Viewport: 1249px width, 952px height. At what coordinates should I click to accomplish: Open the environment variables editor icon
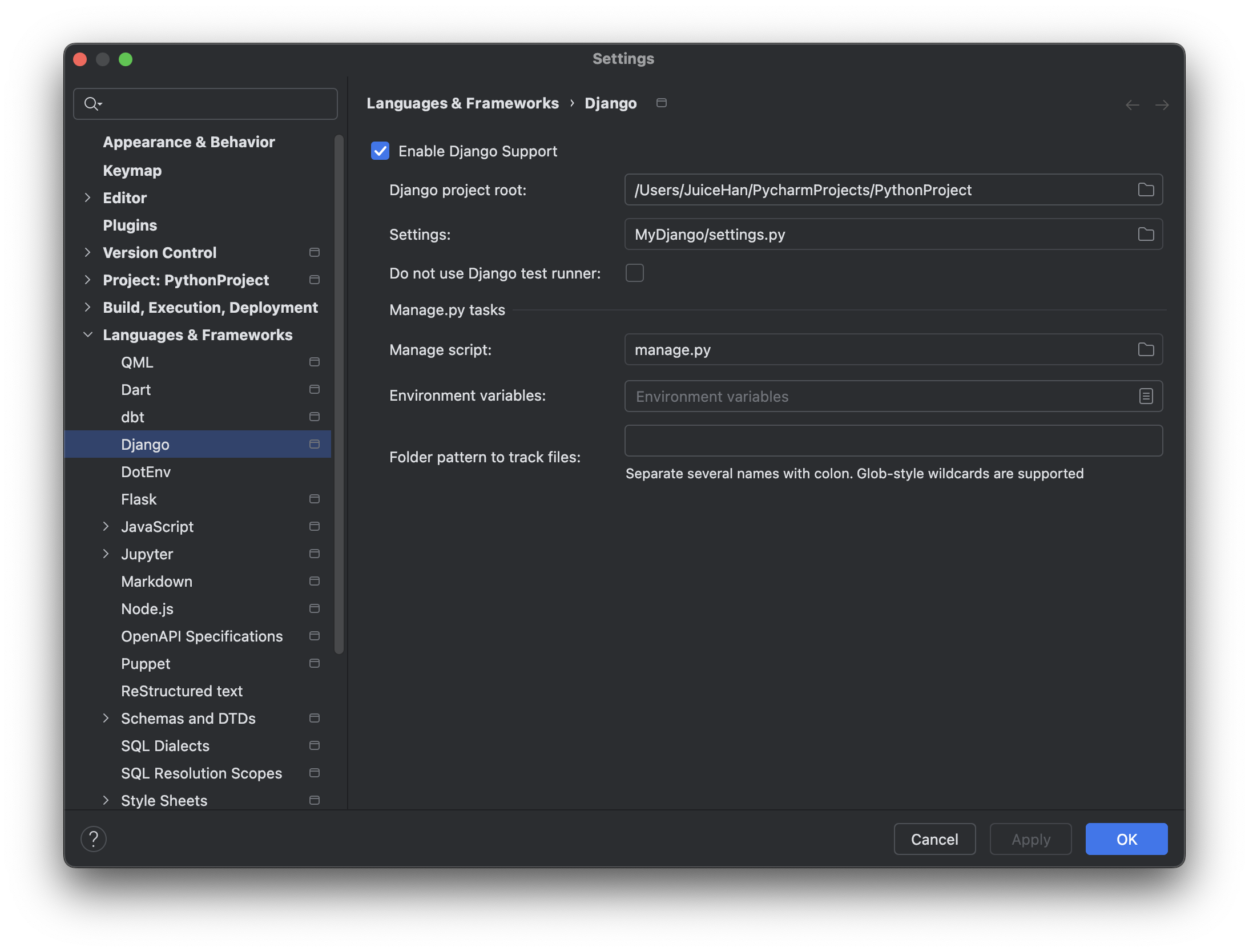[1146, 396]
